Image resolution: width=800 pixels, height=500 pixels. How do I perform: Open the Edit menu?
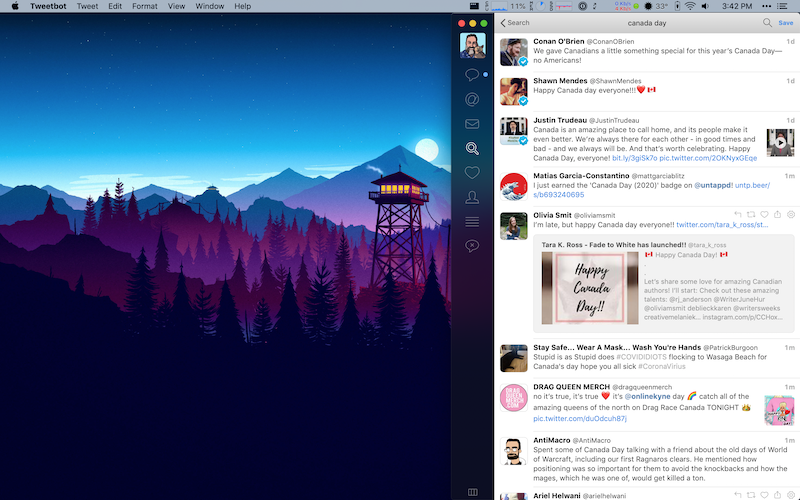(115, 6)
